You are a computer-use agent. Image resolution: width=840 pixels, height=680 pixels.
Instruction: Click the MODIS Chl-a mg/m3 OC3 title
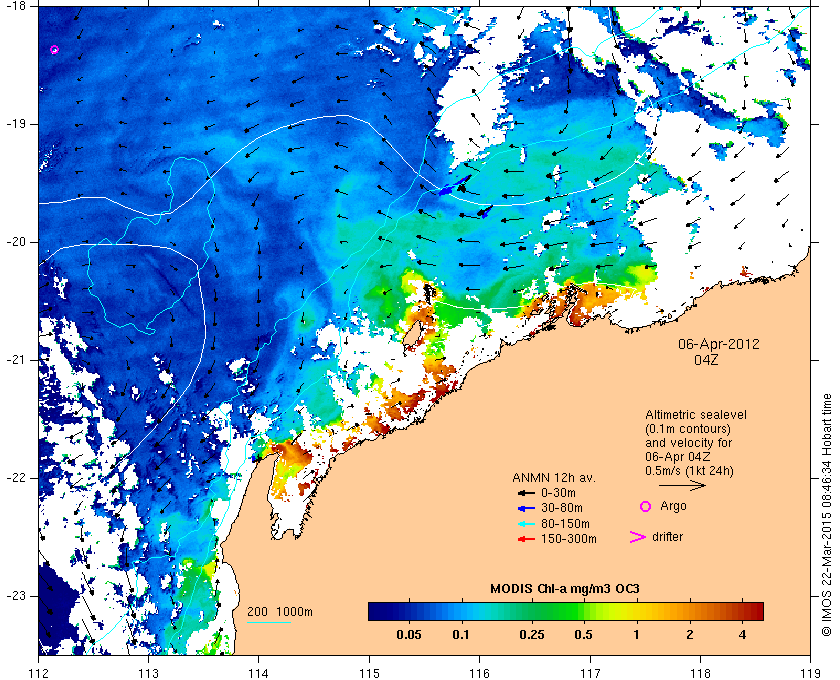tap(565, 589)
